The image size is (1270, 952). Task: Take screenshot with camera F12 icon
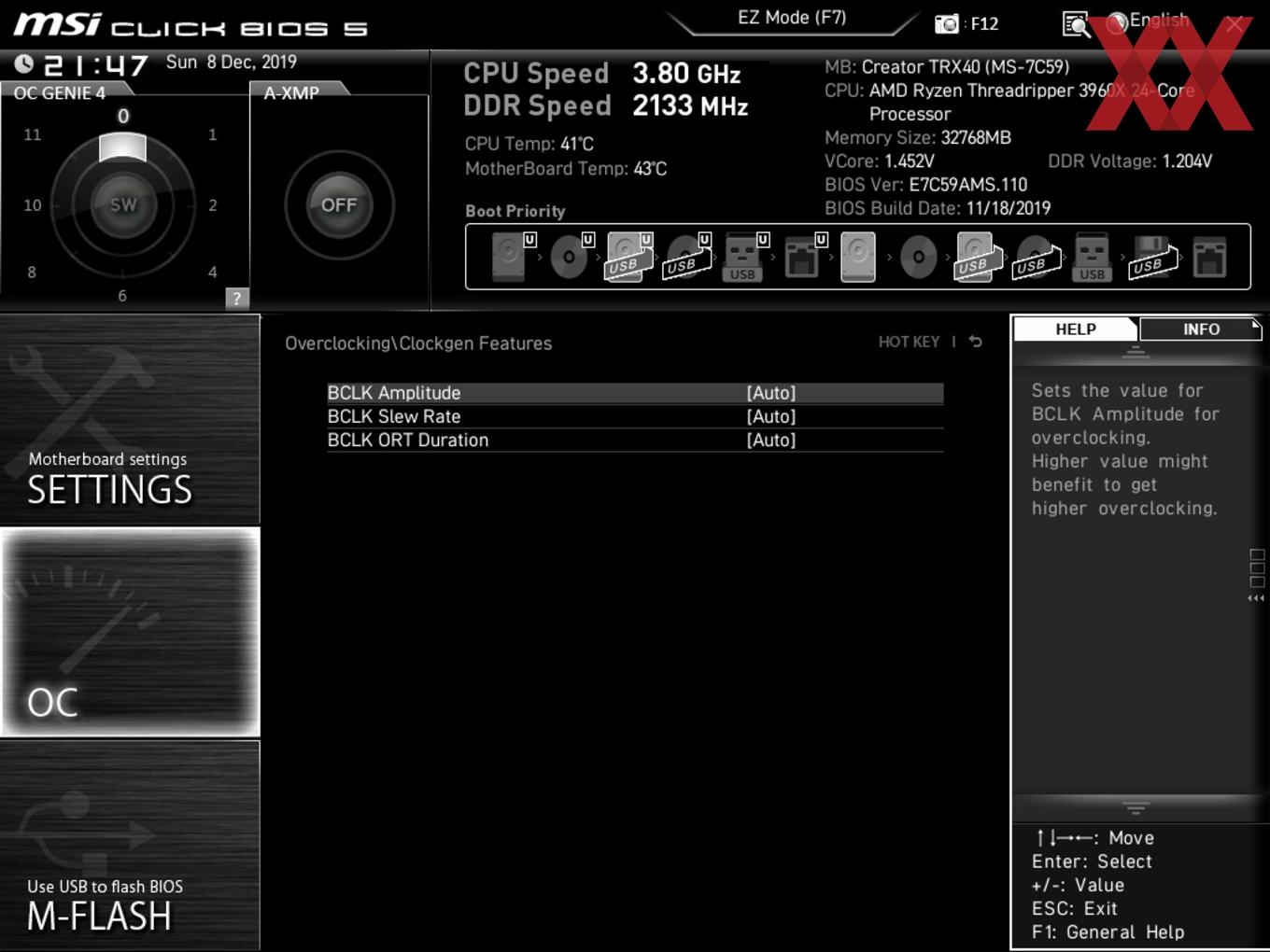pos(947,23)
